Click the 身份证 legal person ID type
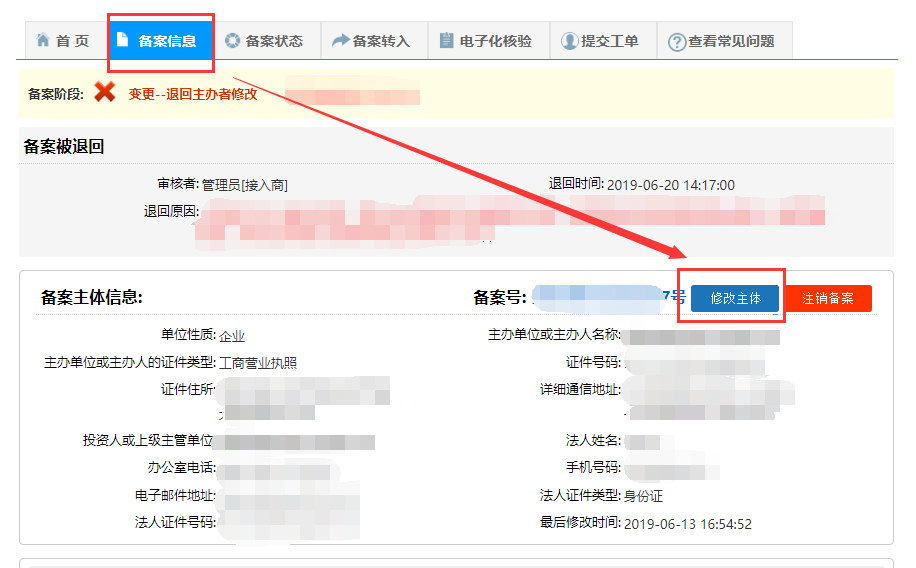This screenshot has height=568, width=916. point(643,496)
